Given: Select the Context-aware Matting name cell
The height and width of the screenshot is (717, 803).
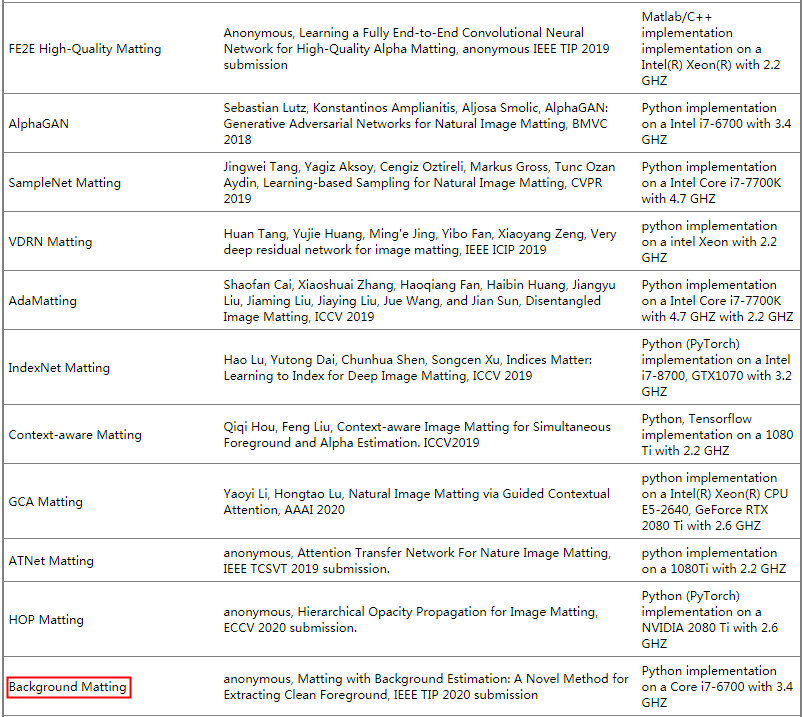Looking at the screenshot, I should (75, 434).
